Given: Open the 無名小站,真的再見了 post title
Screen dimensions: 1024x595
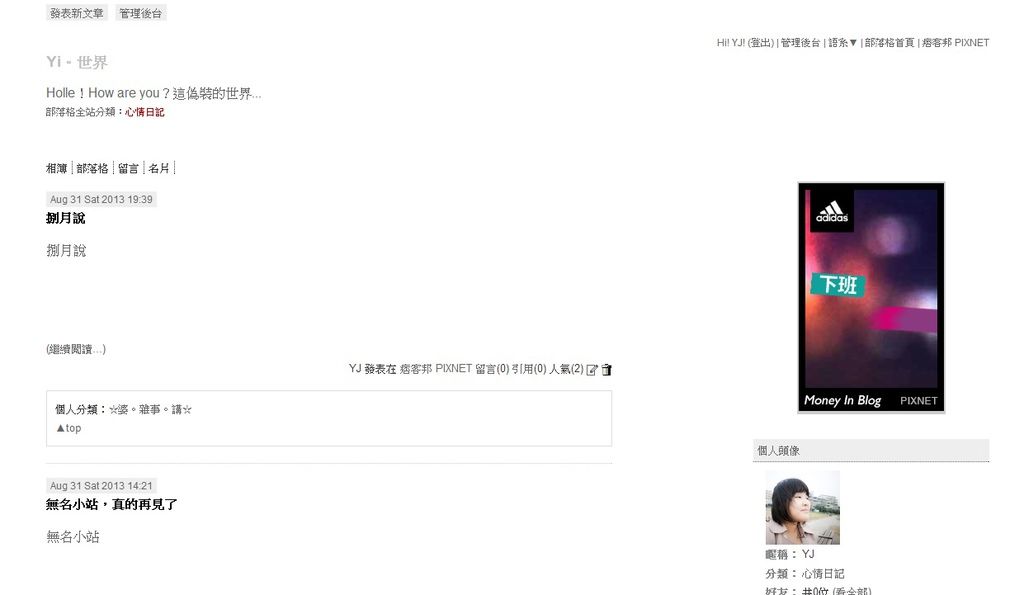Looking at the screenshot, I should point(112,504).
